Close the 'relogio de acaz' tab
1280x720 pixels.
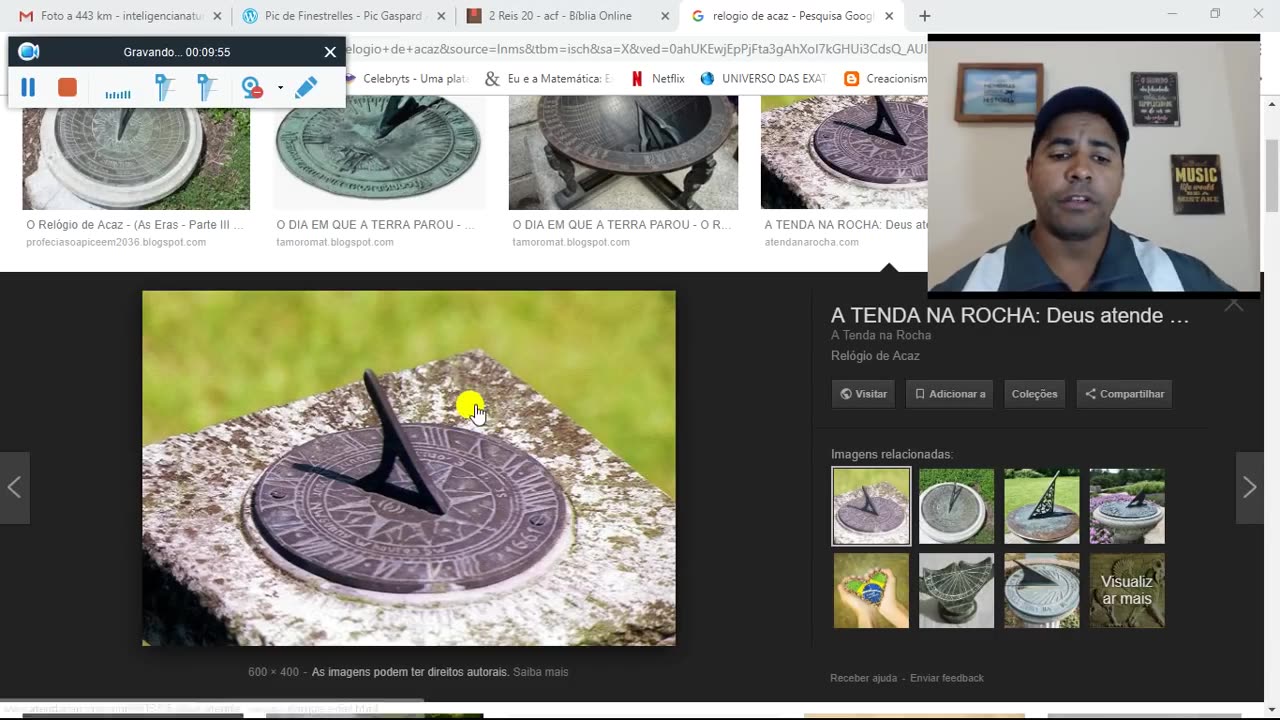[x=889, y=16]
